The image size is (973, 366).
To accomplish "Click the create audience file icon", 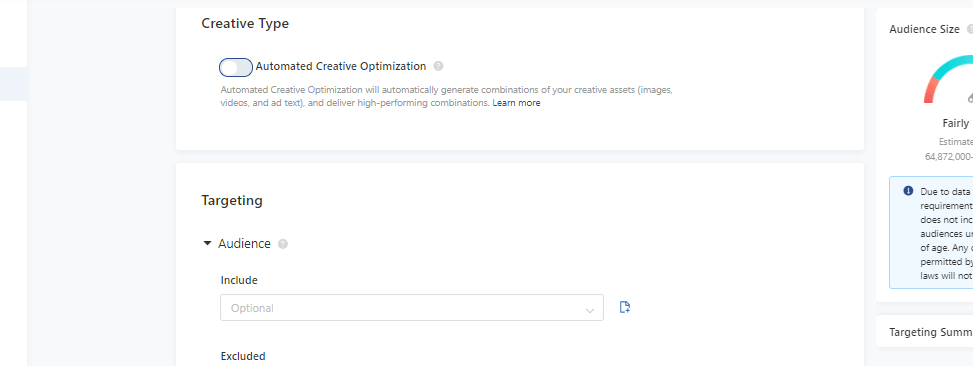I will pyautogui.click(x=625, y=307).
